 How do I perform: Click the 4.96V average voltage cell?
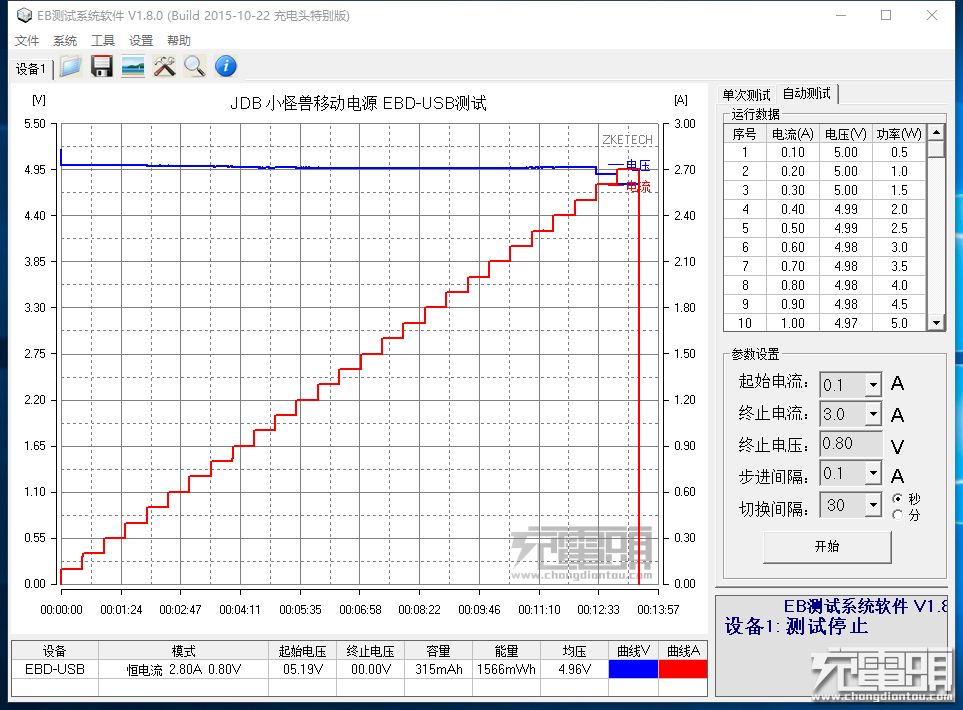[x=574, y=669]
